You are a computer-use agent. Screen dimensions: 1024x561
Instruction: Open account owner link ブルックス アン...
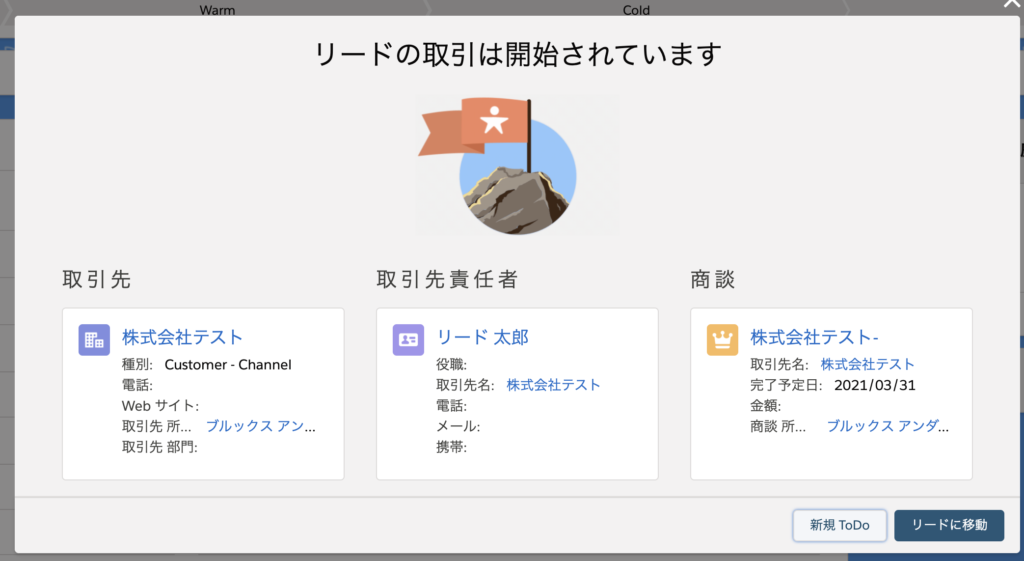261,426
